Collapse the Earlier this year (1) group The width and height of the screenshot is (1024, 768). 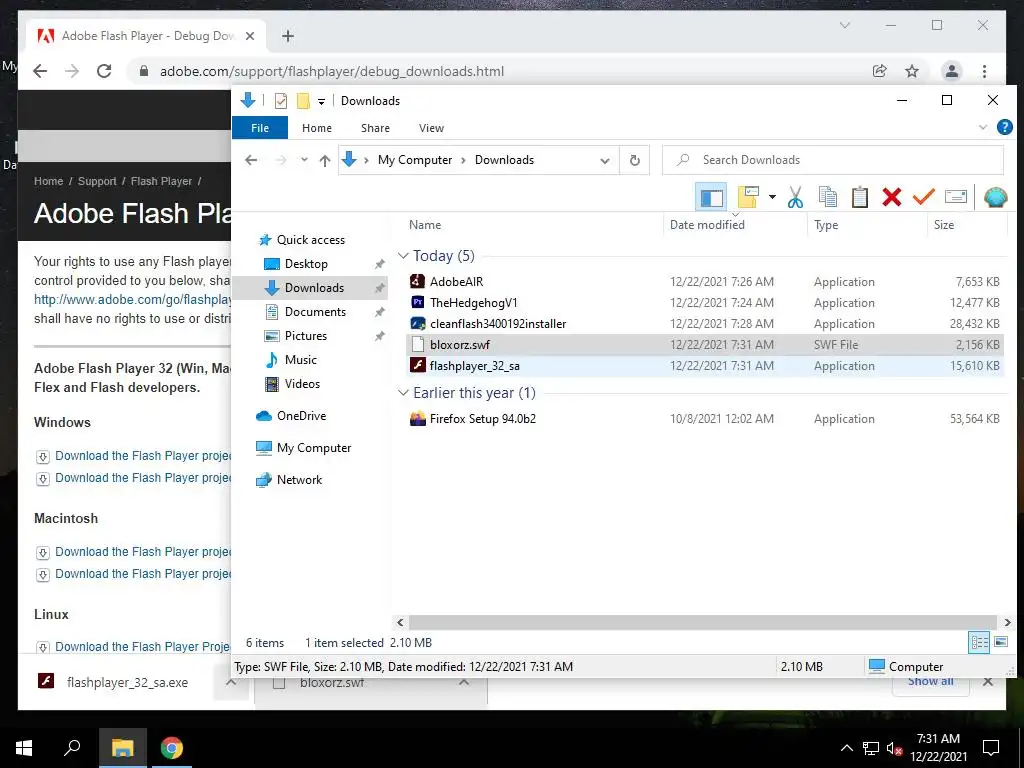tap(403, 393)
